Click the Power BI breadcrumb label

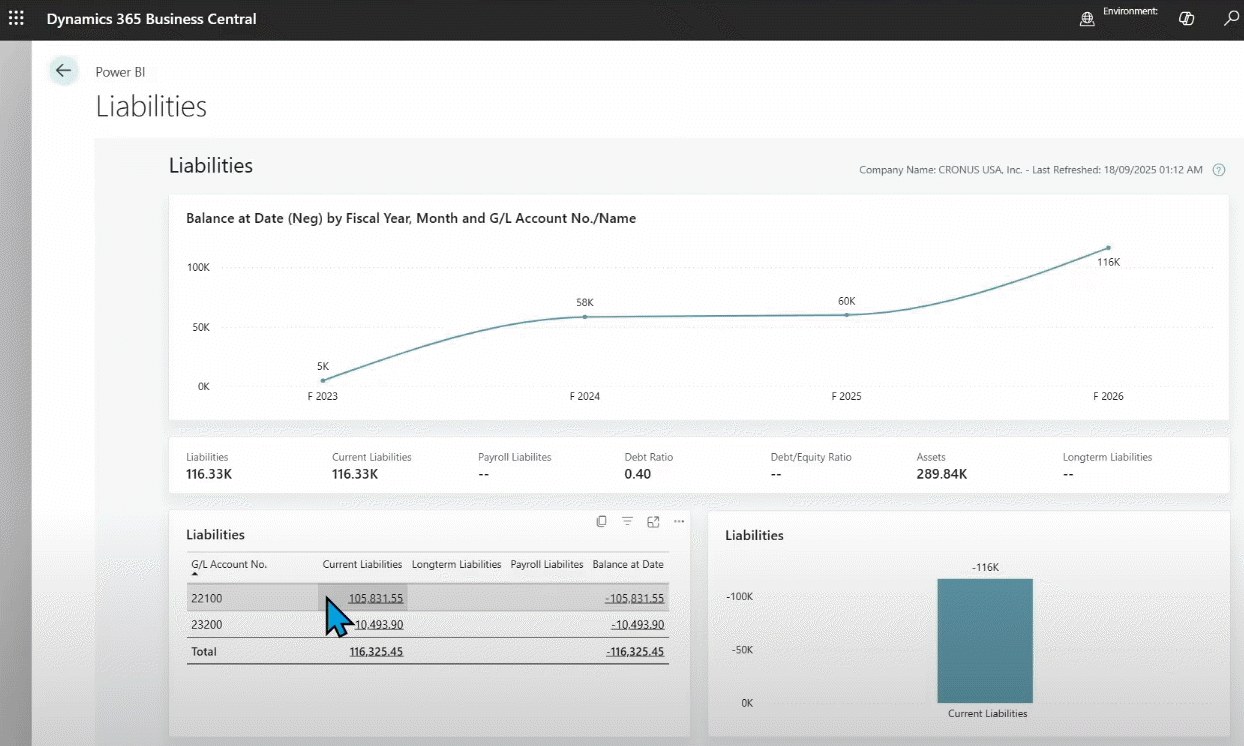click(120, 72)
